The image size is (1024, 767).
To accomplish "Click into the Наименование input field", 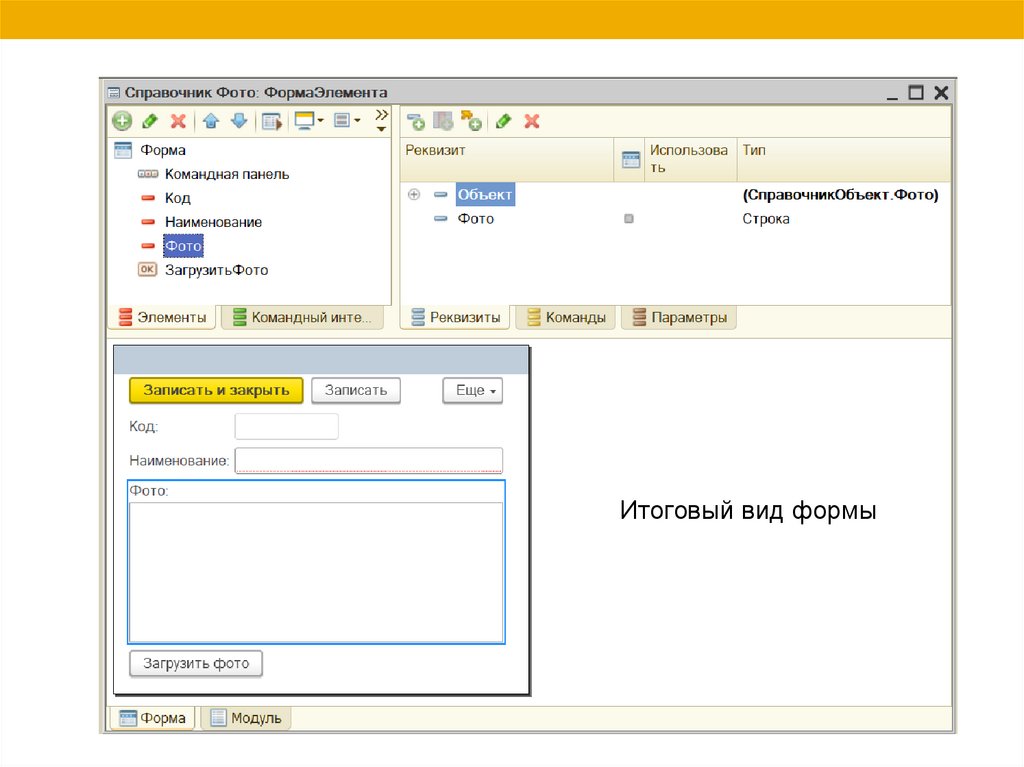I will click(368, 461).
